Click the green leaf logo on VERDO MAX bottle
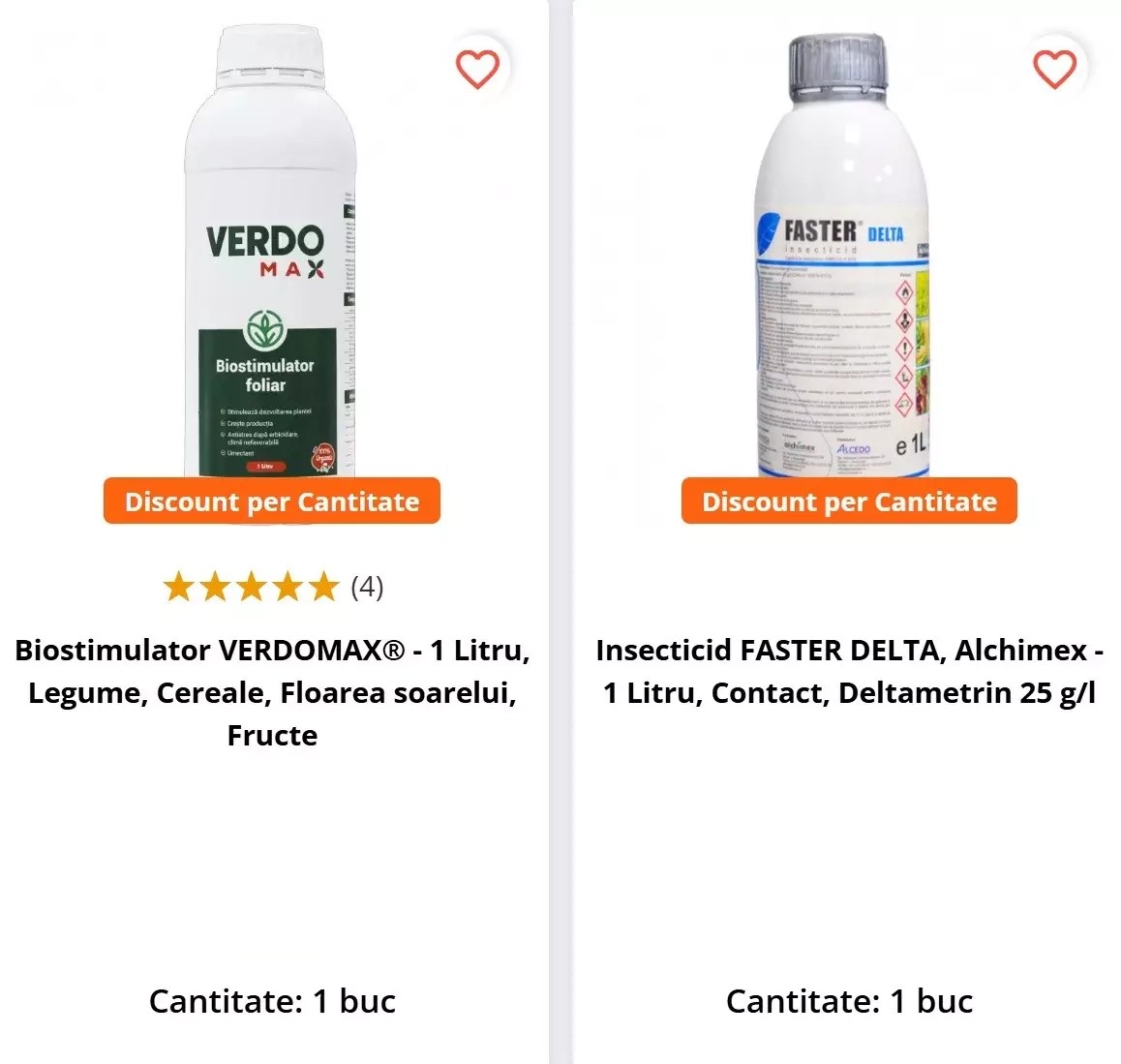The height and width of the screenshot is (1064, 1121). (265, 329)
